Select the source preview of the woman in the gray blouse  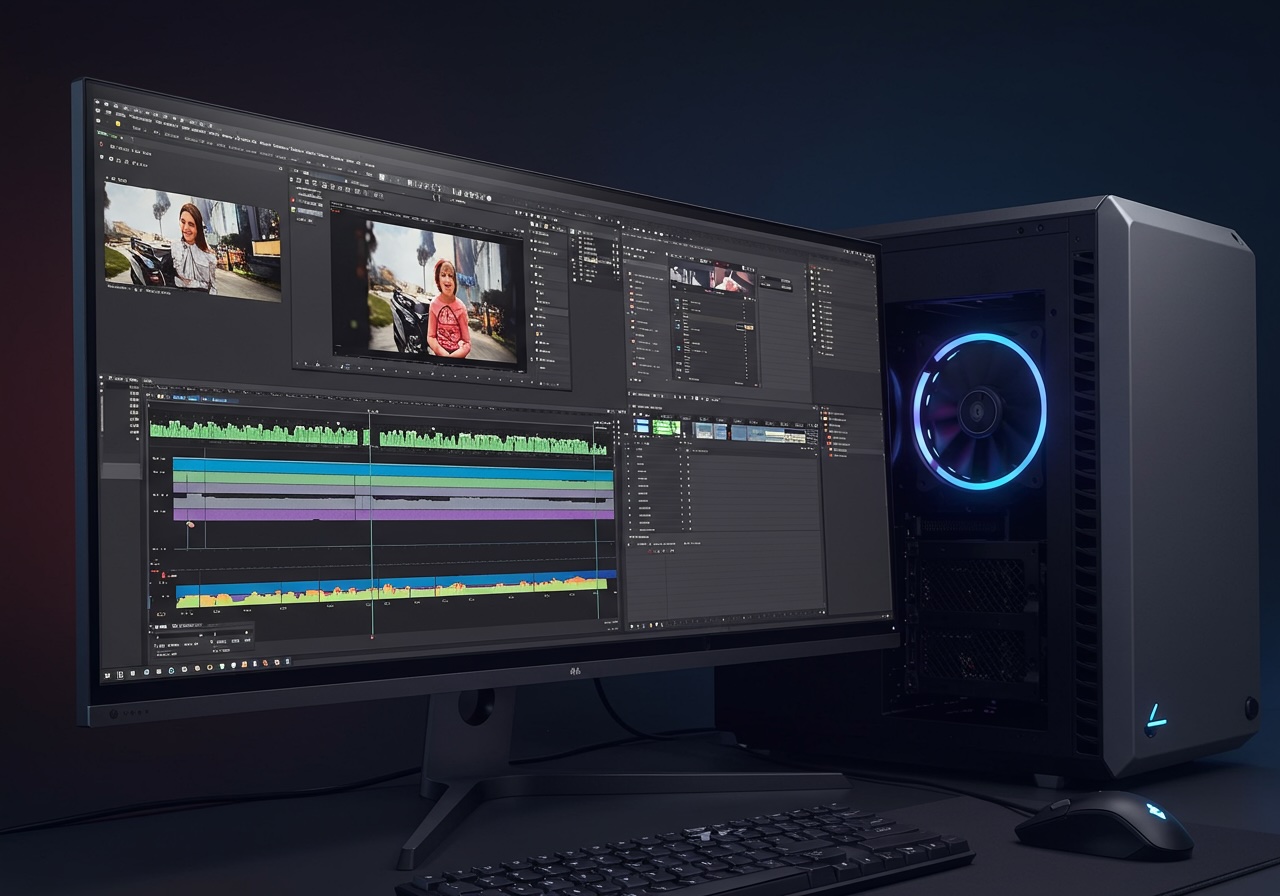point(193,239)
